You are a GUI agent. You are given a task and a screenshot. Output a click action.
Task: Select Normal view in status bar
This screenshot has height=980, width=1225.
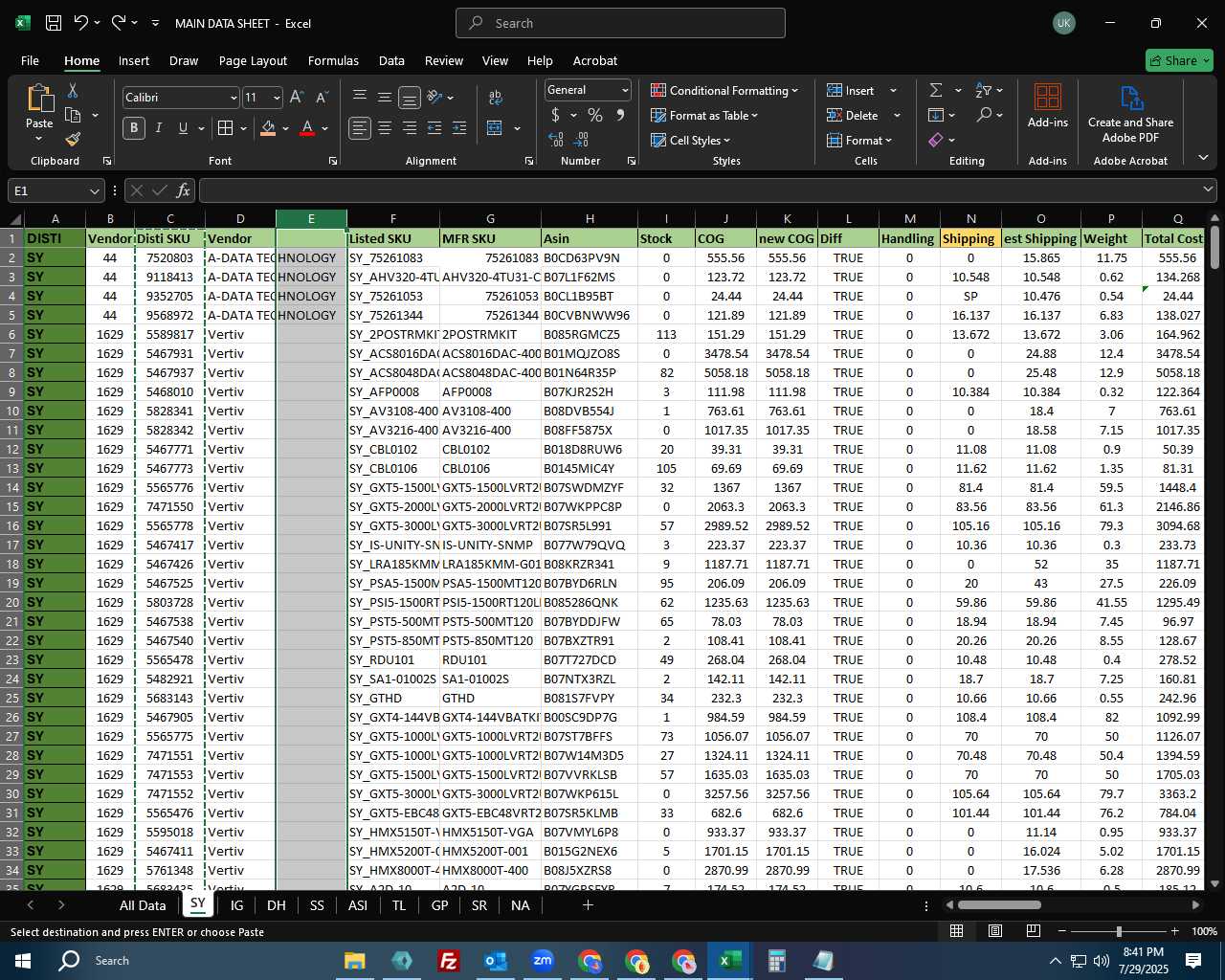(x=956, y=931)
